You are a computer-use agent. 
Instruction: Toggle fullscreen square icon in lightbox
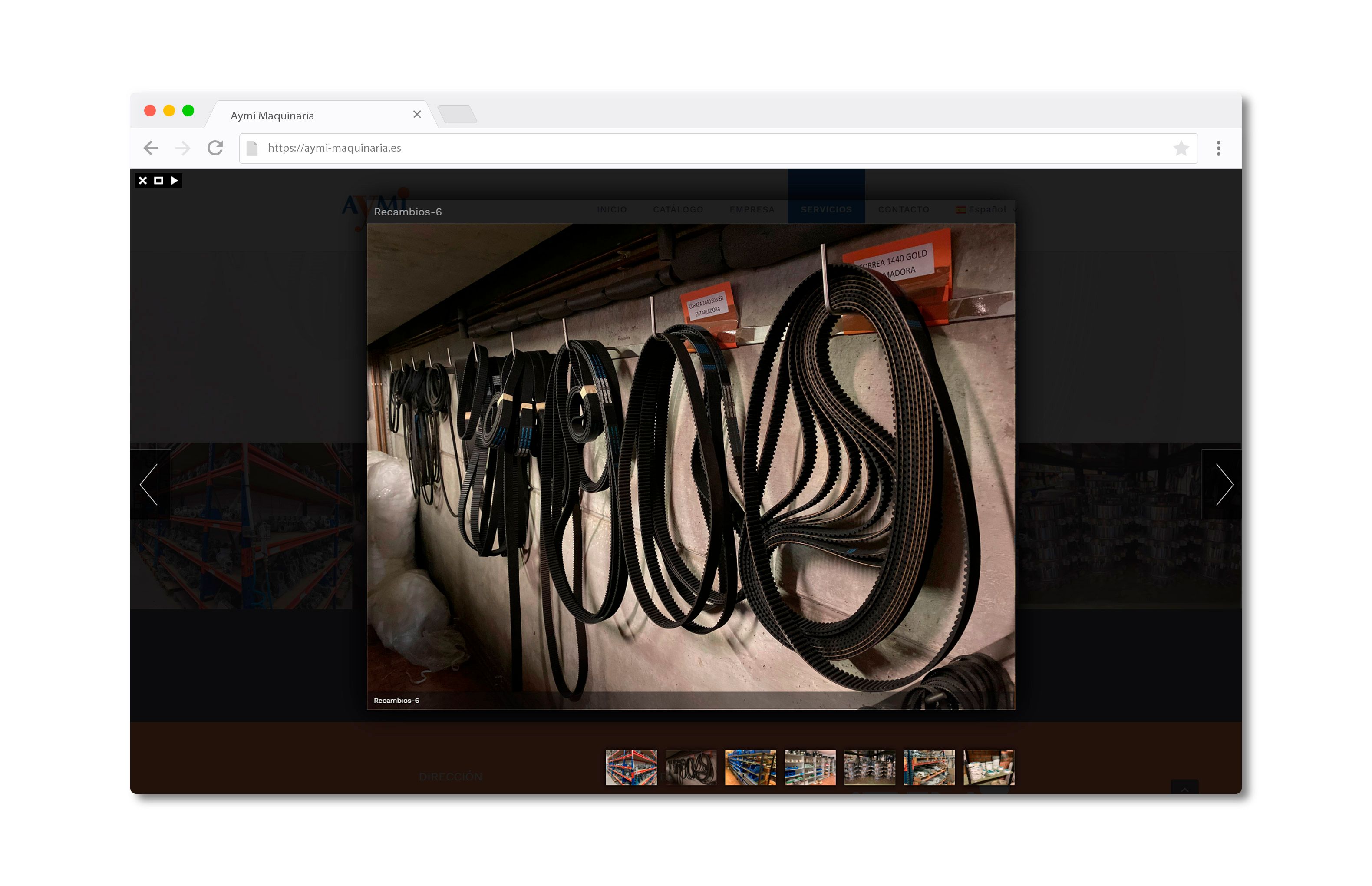pyautogui.click(x=159, y=181)
